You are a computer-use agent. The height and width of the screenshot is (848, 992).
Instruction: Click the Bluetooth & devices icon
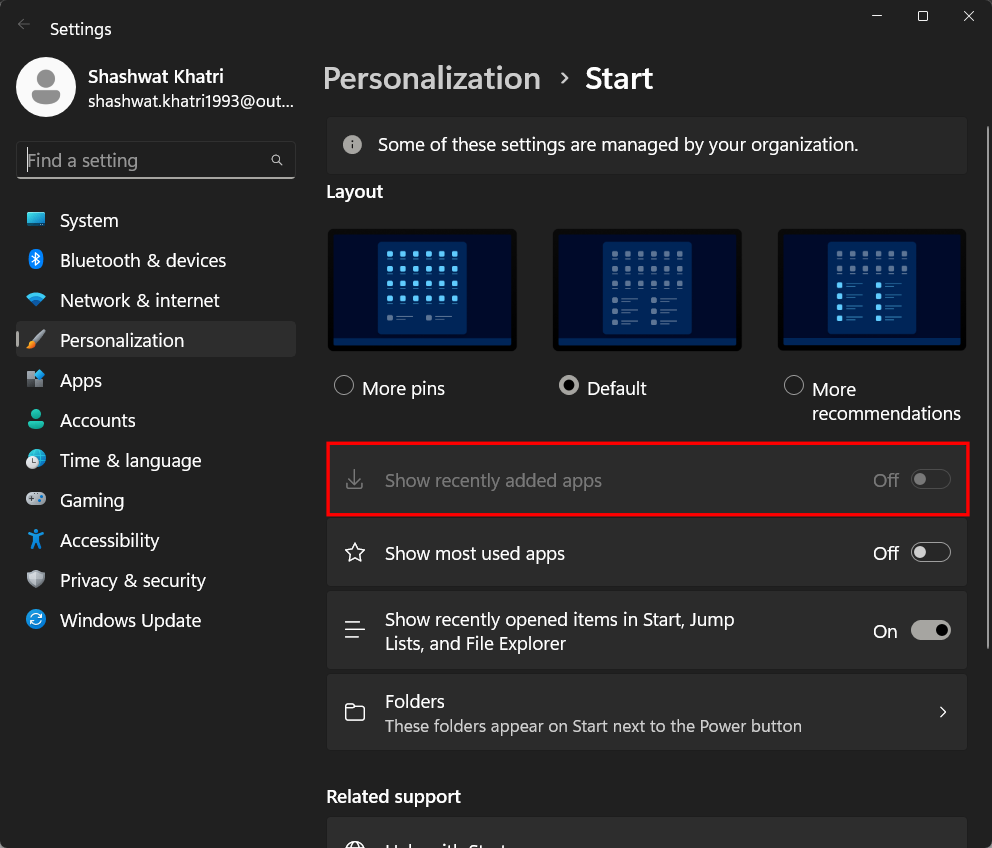click(x=35, y=260)
